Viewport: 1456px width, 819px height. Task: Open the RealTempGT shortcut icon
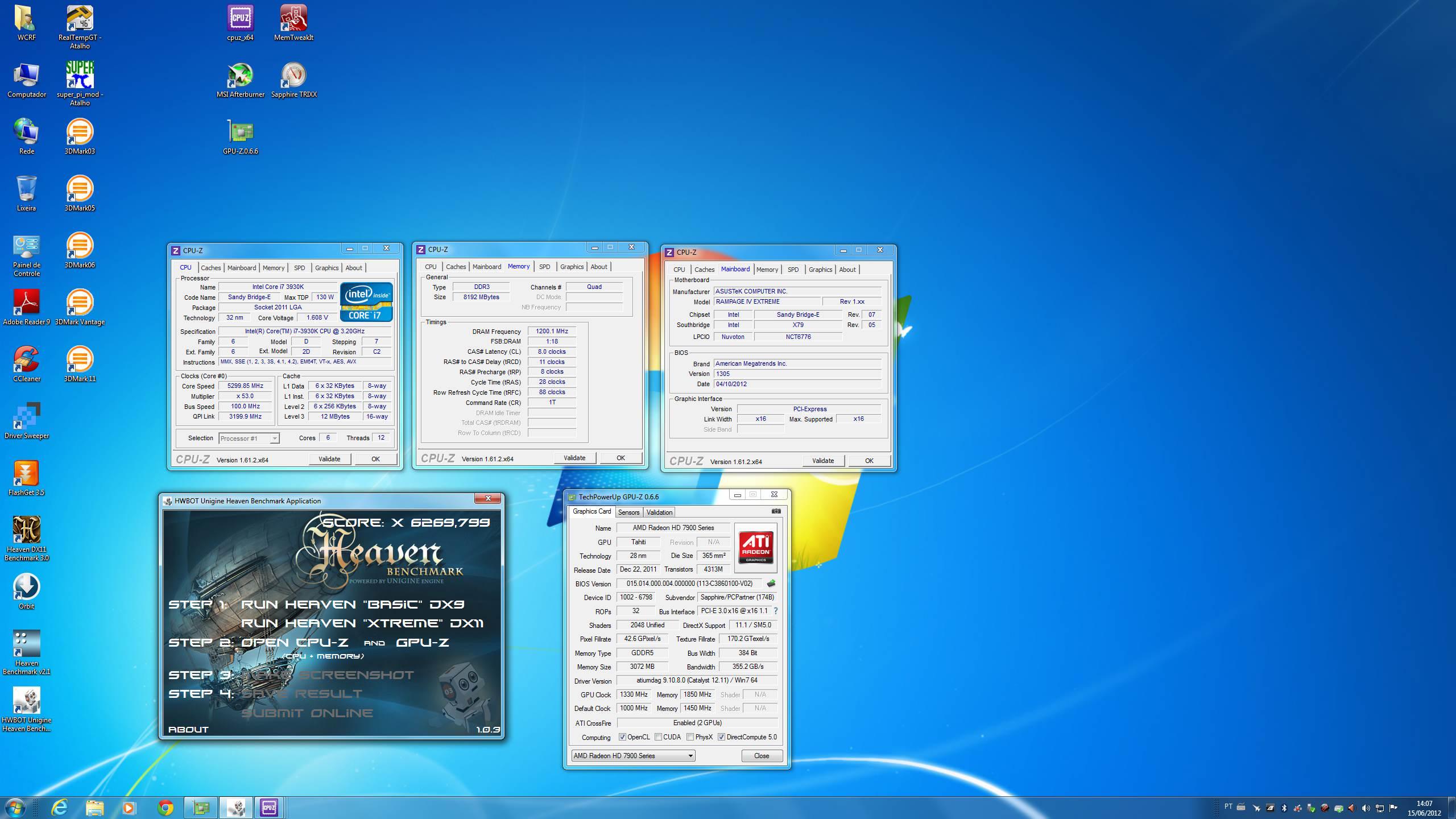tap(80, 27)
